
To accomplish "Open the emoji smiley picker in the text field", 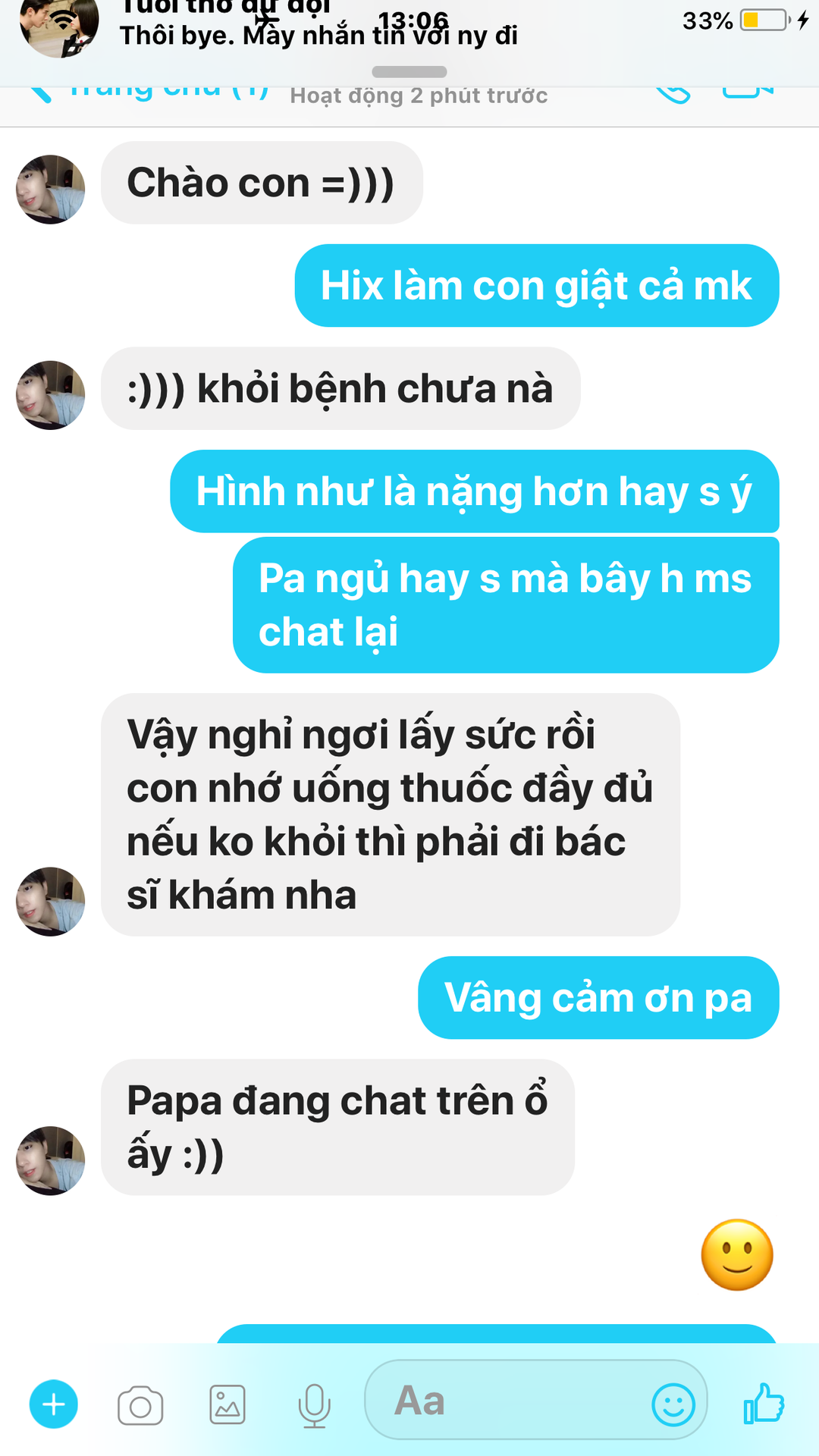I will [673, 1404].
